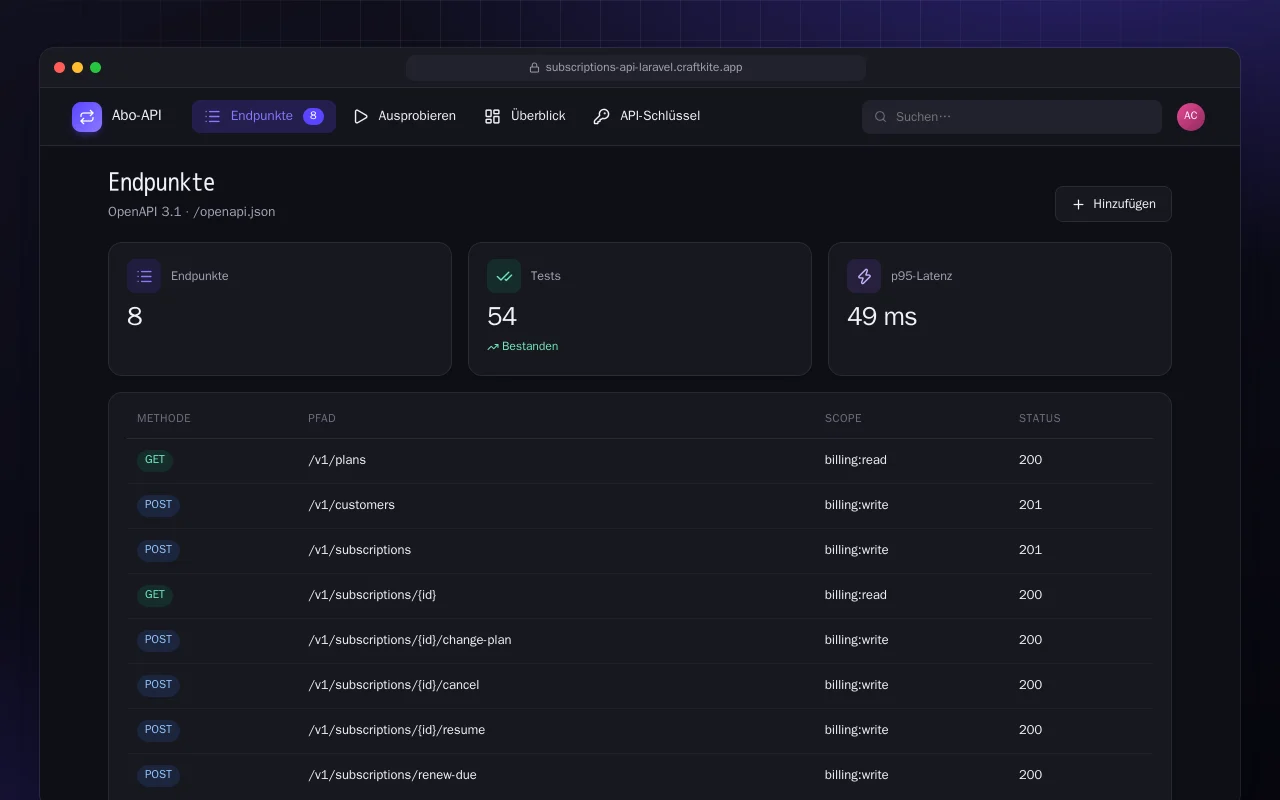The width and height of the screenshot is (1280, 800).
Task: Click the OpenAPI 3.1 · /openapi.json subtitle
Action: click(x=192, y=212)
